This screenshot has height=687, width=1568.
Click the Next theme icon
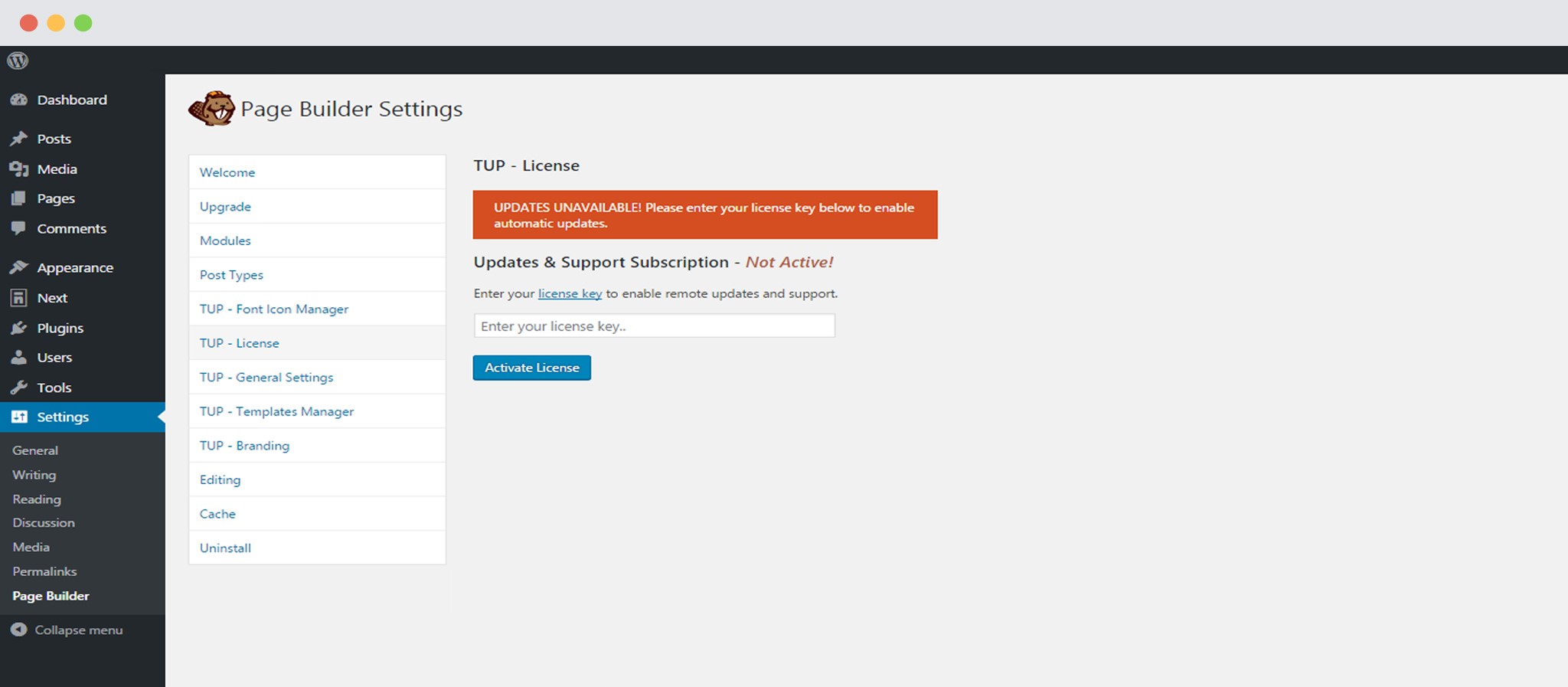[18, 298]
